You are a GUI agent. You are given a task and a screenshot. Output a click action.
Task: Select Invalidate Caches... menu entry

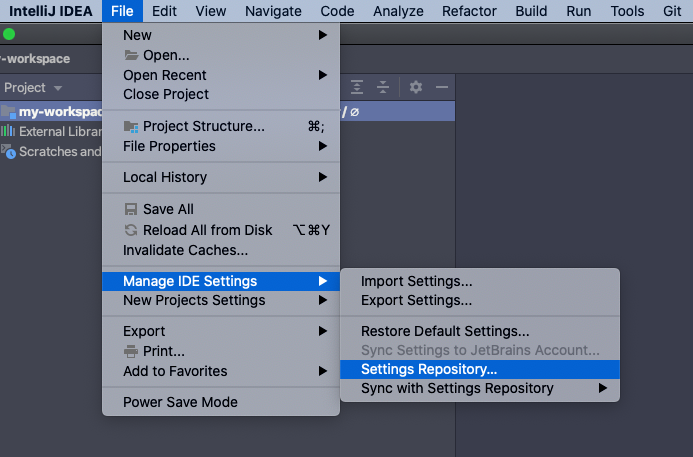pos(221,250)
